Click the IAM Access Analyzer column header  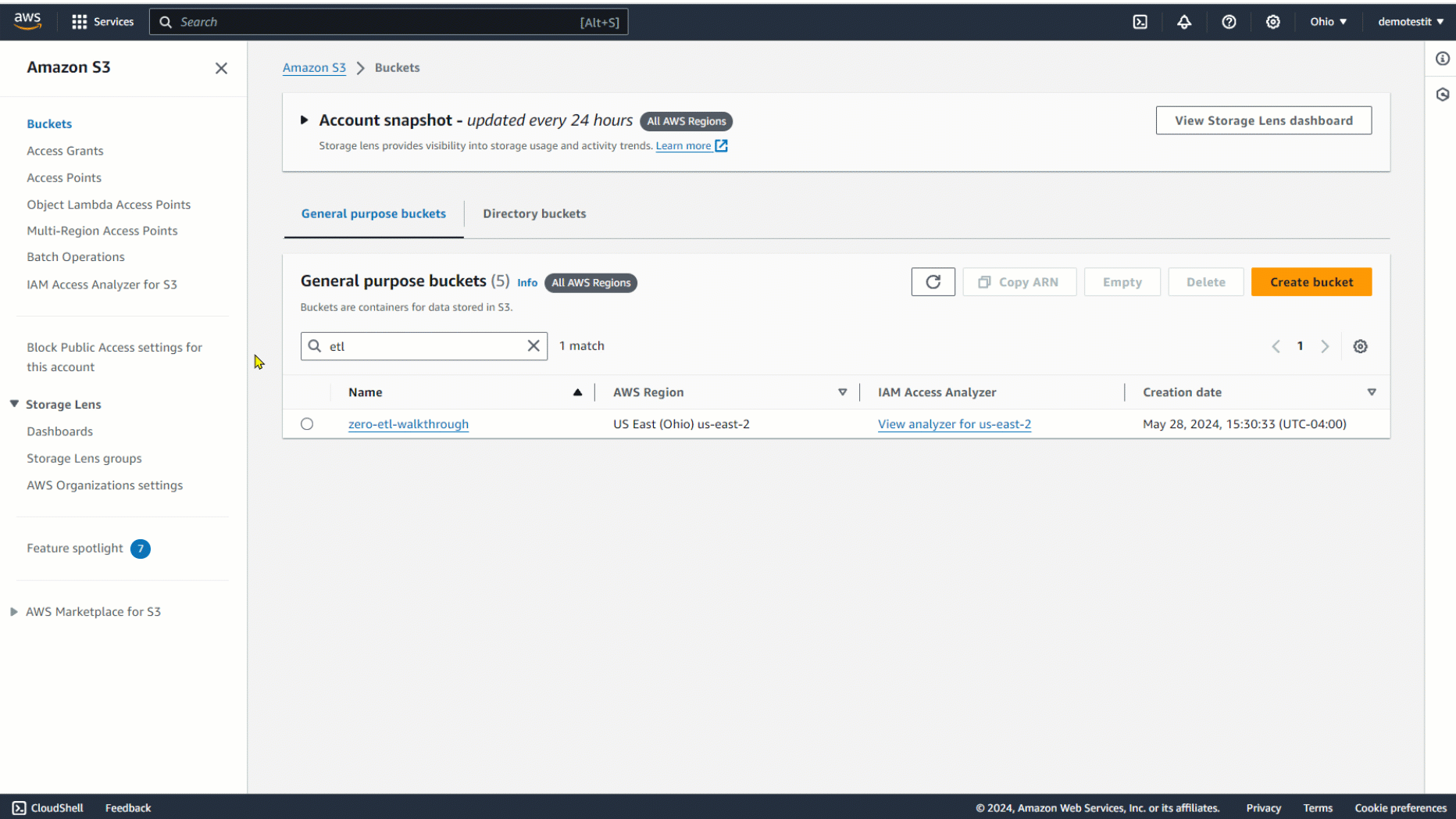click(937, 392)
